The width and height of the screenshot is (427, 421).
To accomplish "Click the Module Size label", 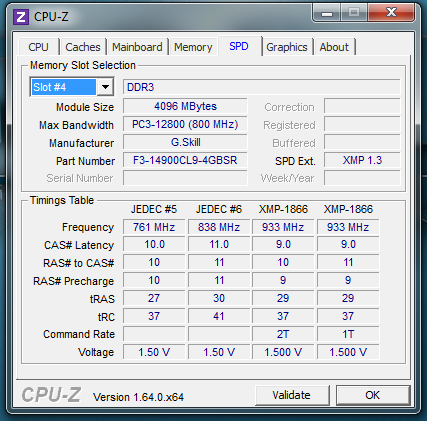I will coord(85,107).
